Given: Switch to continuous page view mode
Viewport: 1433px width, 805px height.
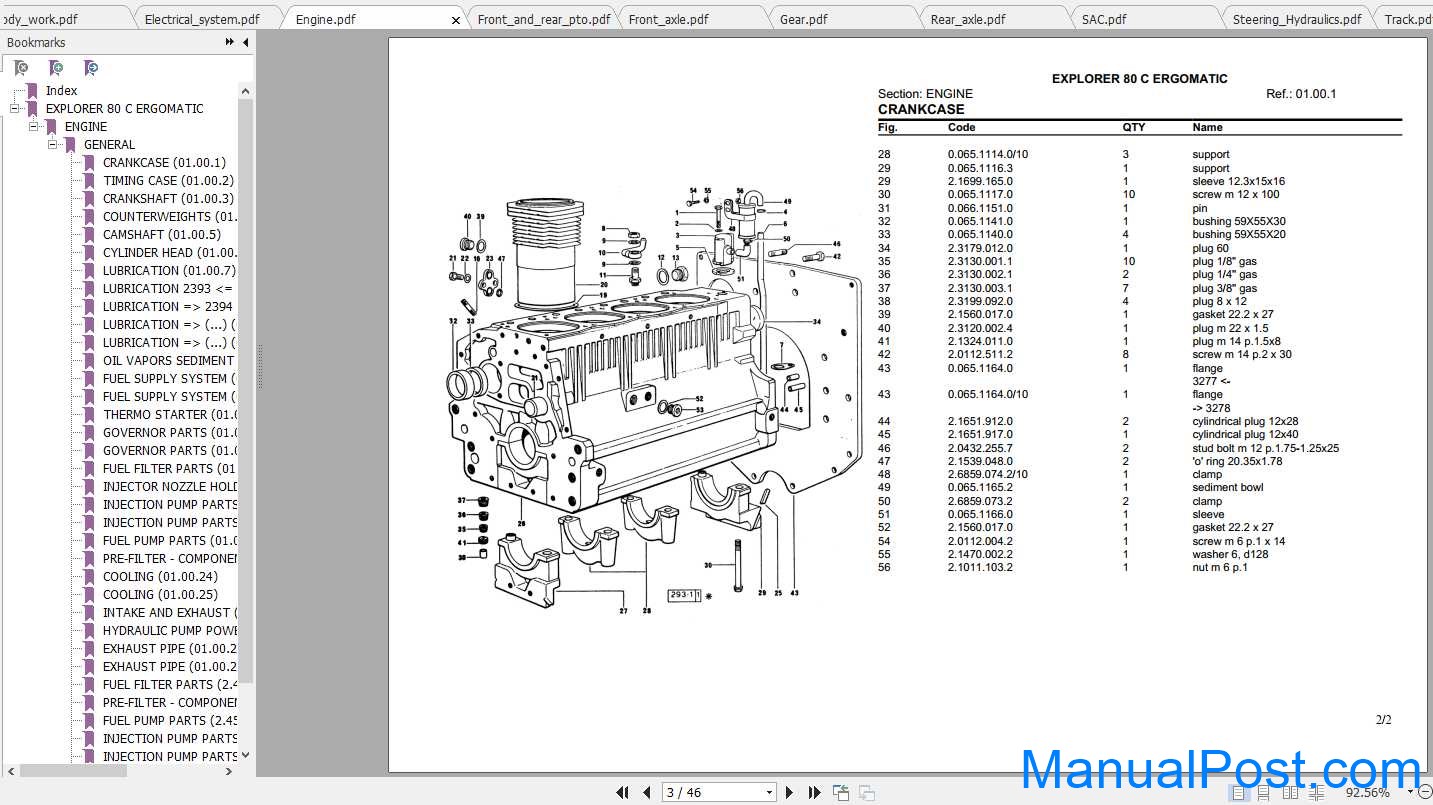Looking at the screenshot, I should click(1265, 792).
